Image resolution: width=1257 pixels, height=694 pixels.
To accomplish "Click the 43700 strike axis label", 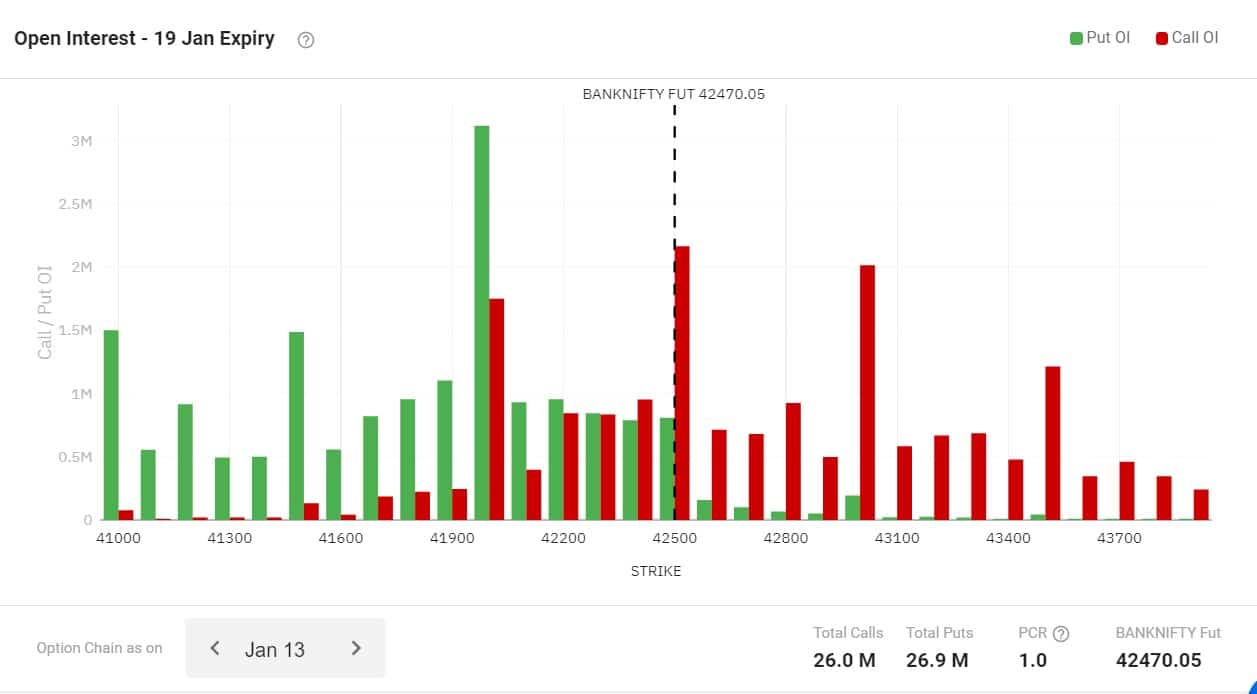I will coord(1119,538).
